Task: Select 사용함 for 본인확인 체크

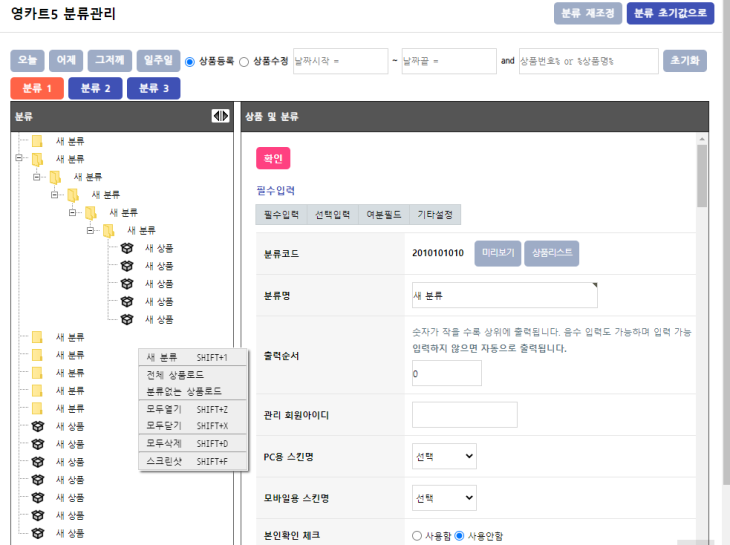Action: coord(417,536)
